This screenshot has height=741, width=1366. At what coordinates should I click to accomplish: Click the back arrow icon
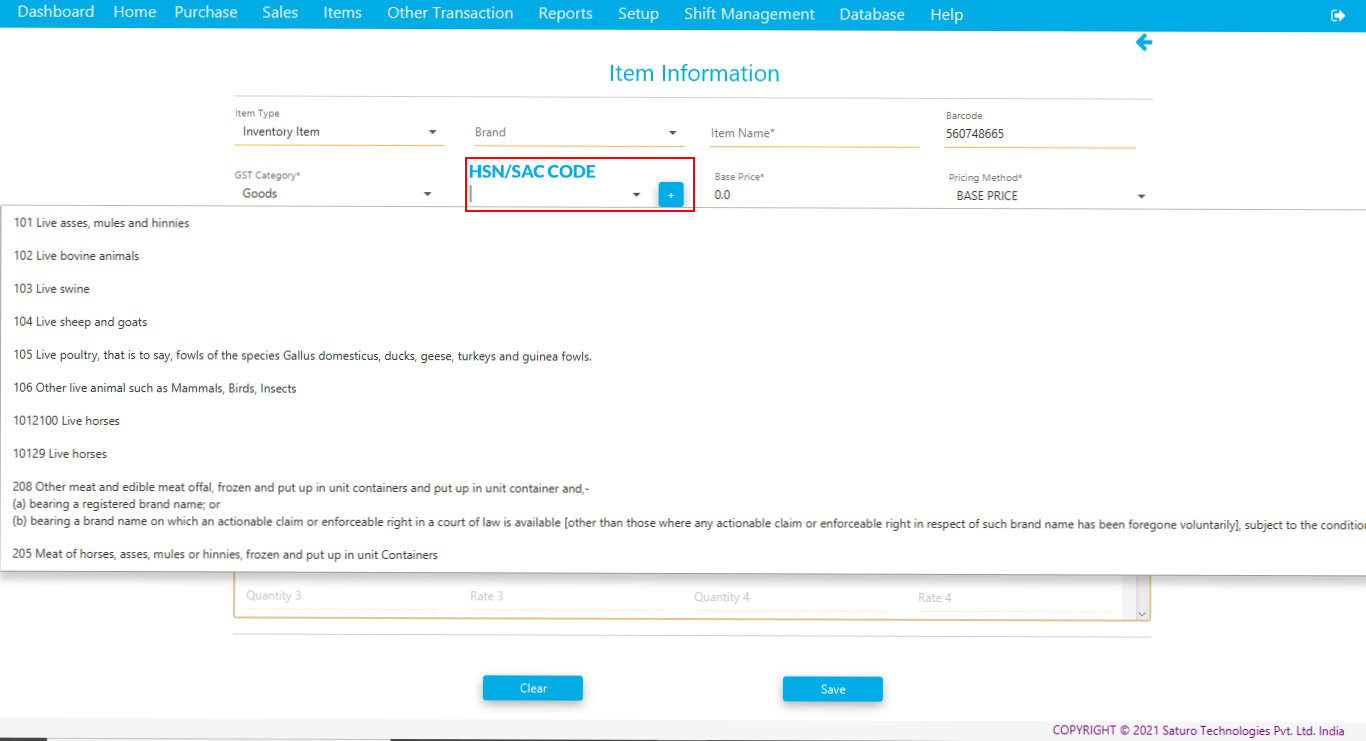pos(1144,43)
